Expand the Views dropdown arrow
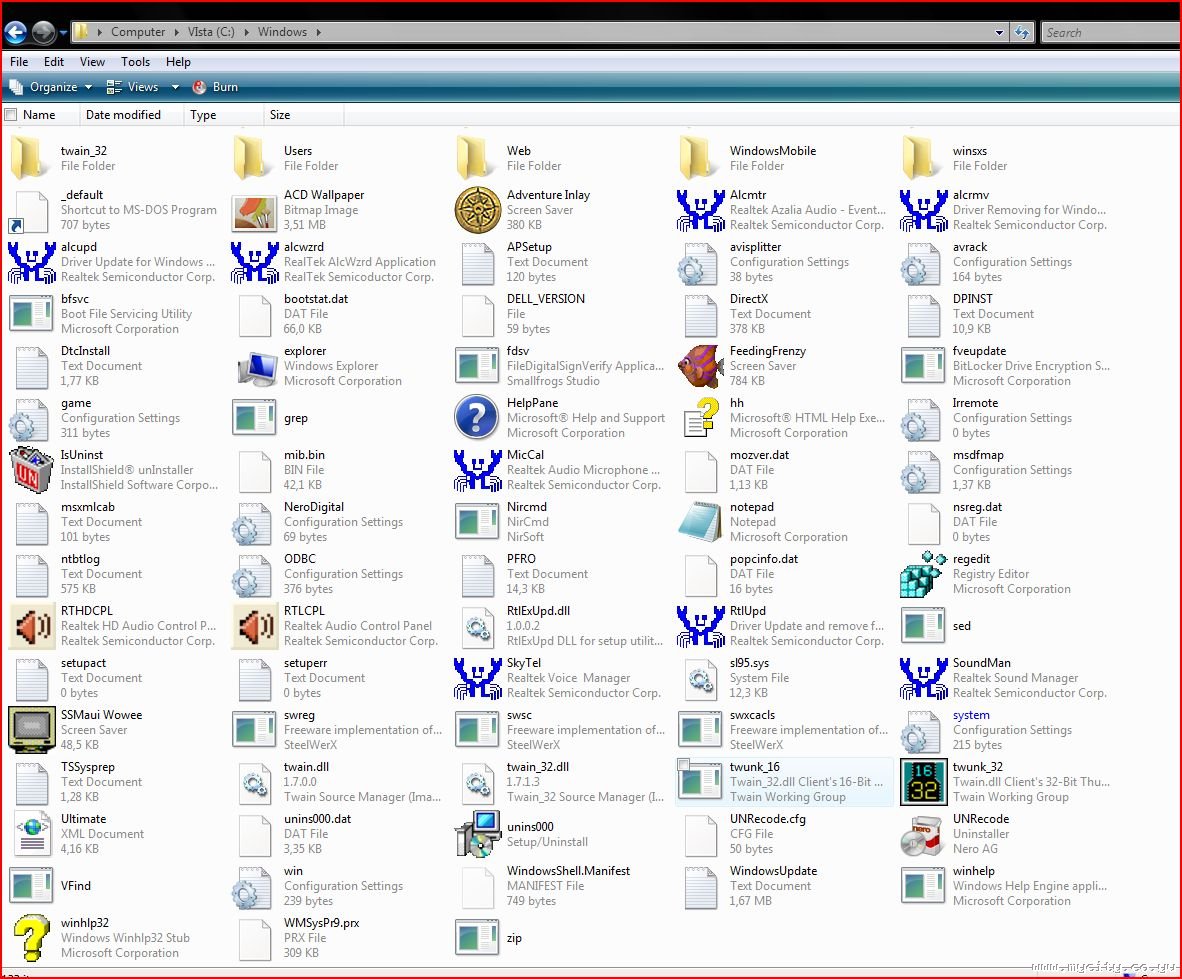The image size is (1182, 979). 175,87
